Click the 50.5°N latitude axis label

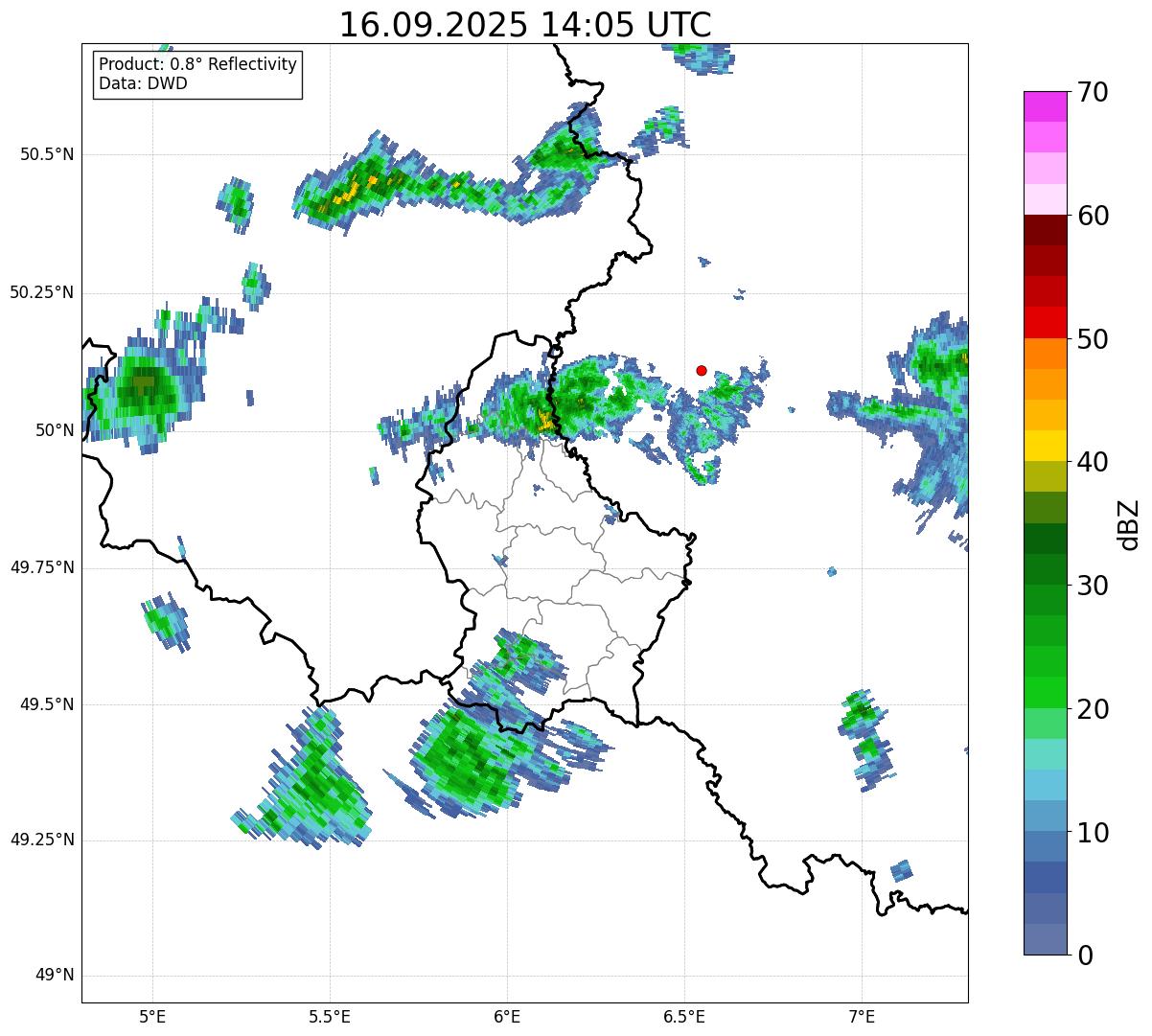click(x=41, y=154)
